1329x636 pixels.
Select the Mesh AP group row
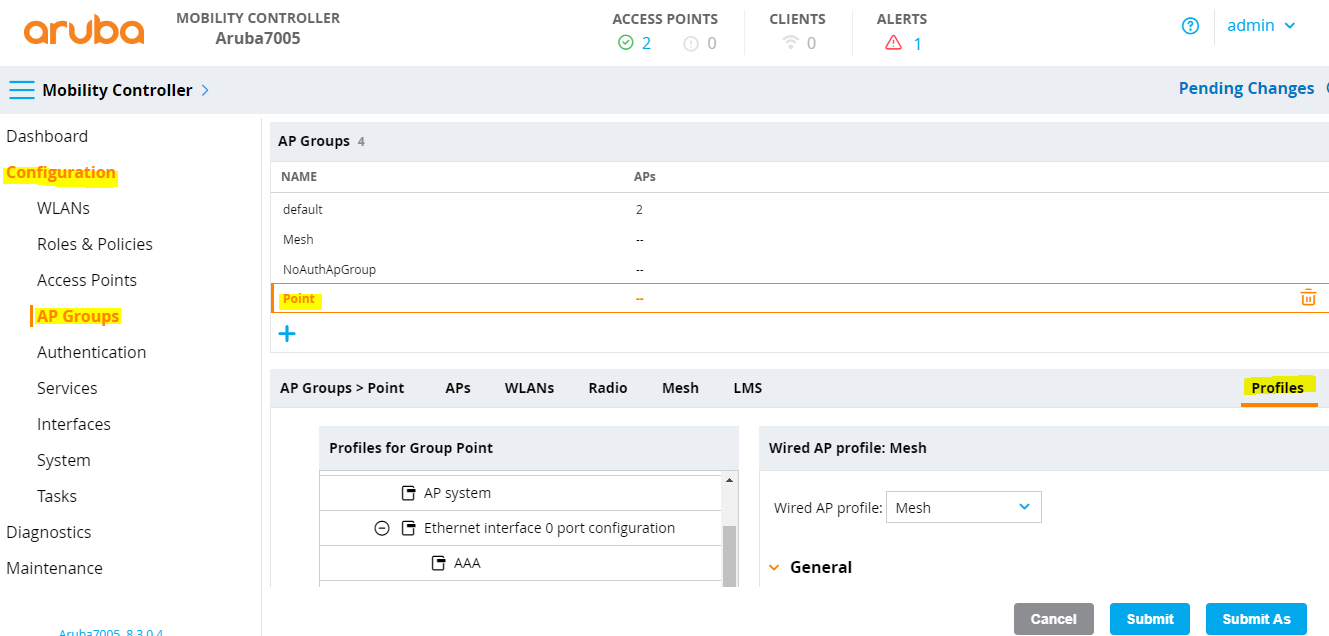(x=800, y=239)
